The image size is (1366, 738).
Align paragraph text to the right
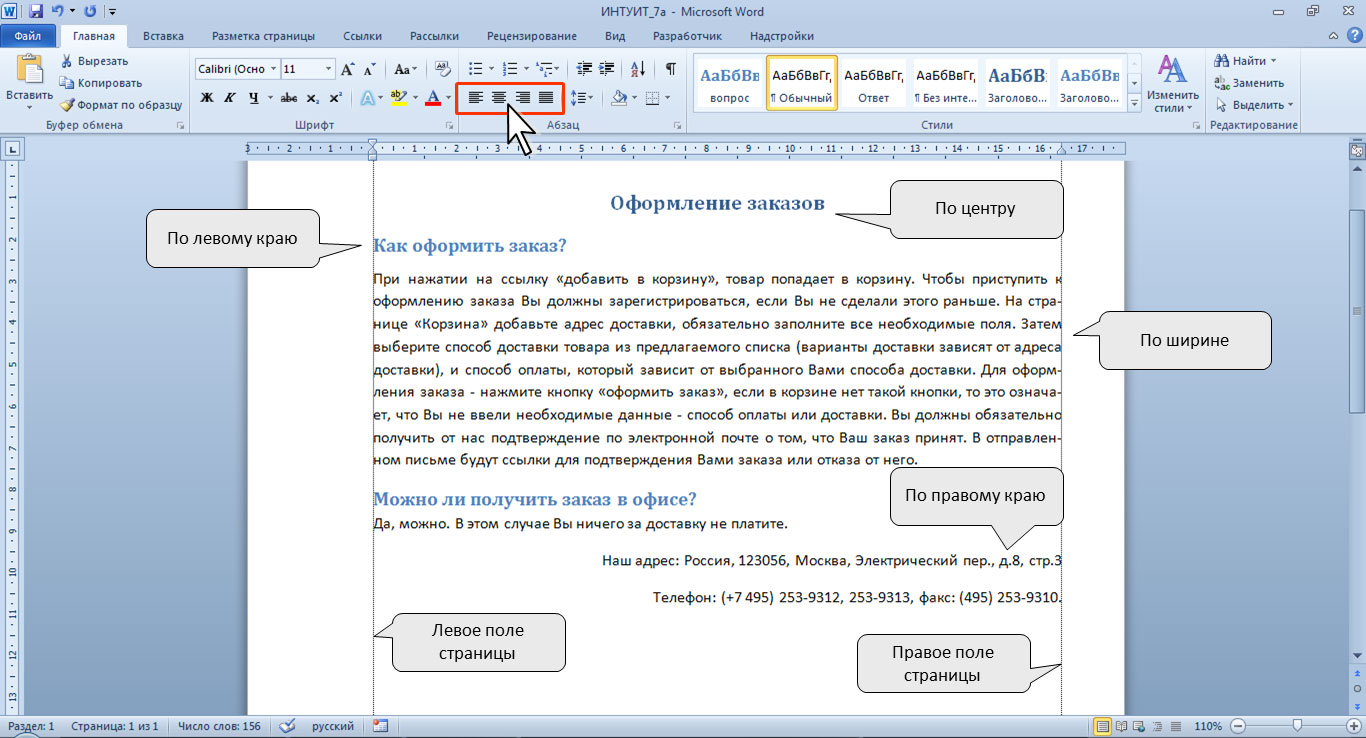521,97
